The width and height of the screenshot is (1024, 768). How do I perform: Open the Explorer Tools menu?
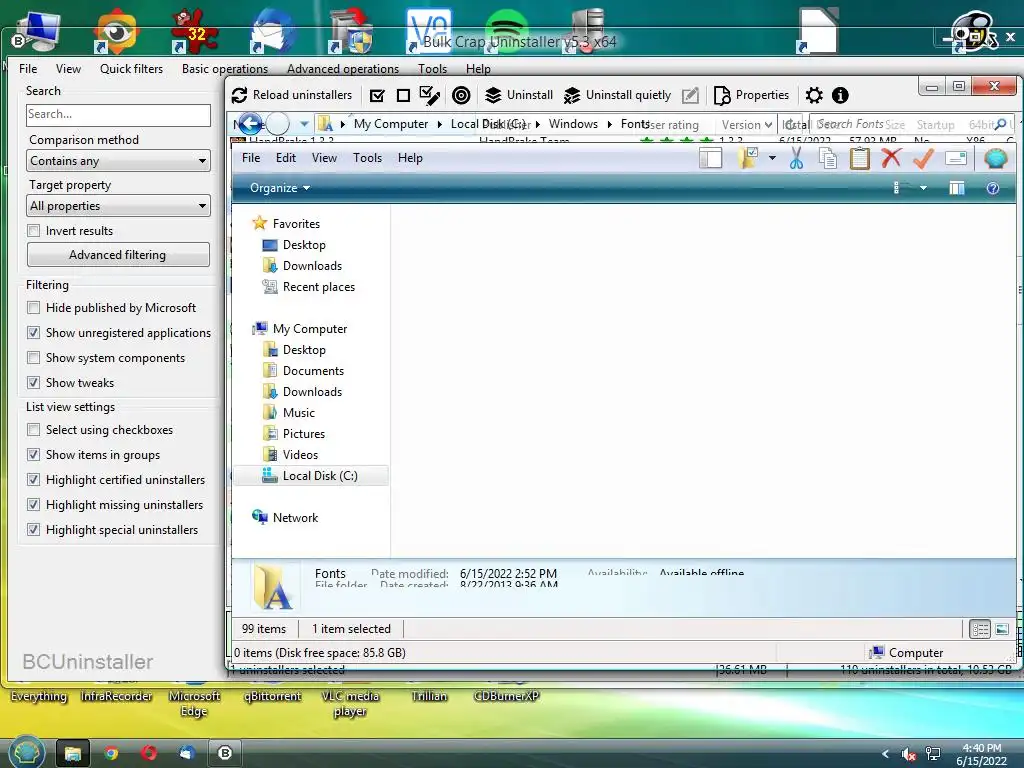(367, 158)
